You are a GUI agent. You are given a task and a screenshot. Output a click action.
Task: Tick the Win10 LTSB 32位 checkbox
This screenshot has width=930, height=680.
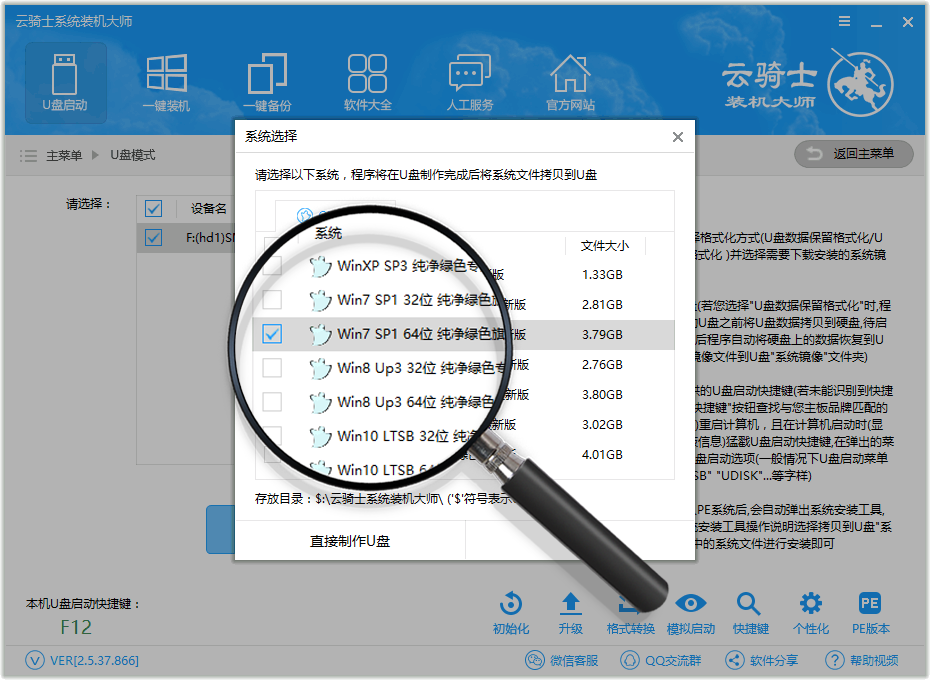point(272,436)
